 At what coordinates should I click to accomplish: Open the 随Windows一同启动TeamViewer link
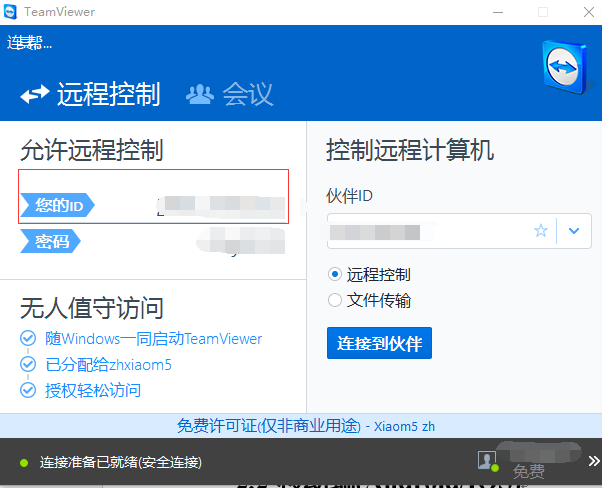click(x=153, y=339)
